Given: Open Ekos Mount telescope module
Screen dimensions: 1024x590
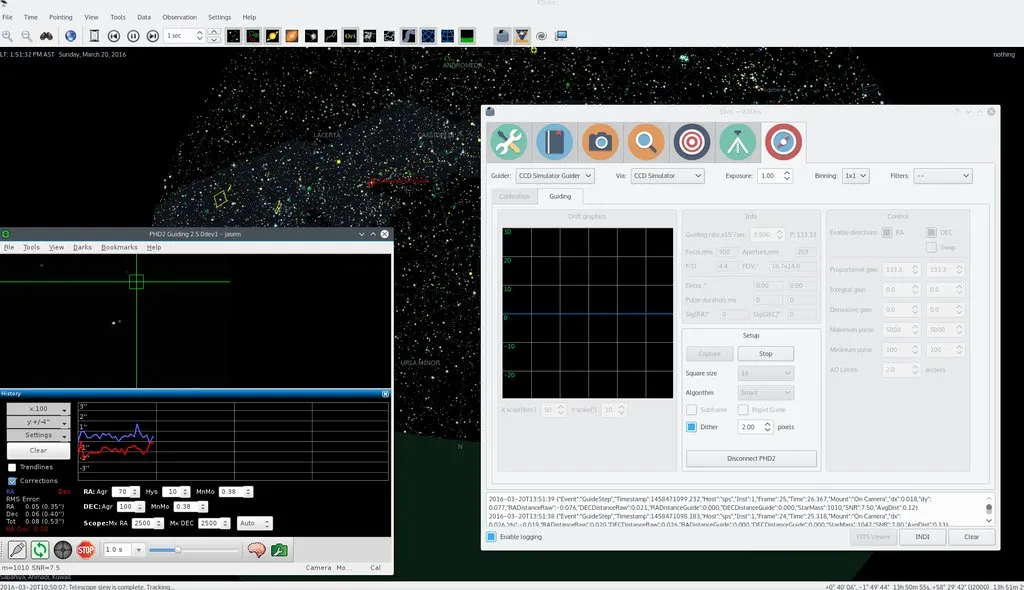Looking at the screenshot, I should [x=737, y=142].
